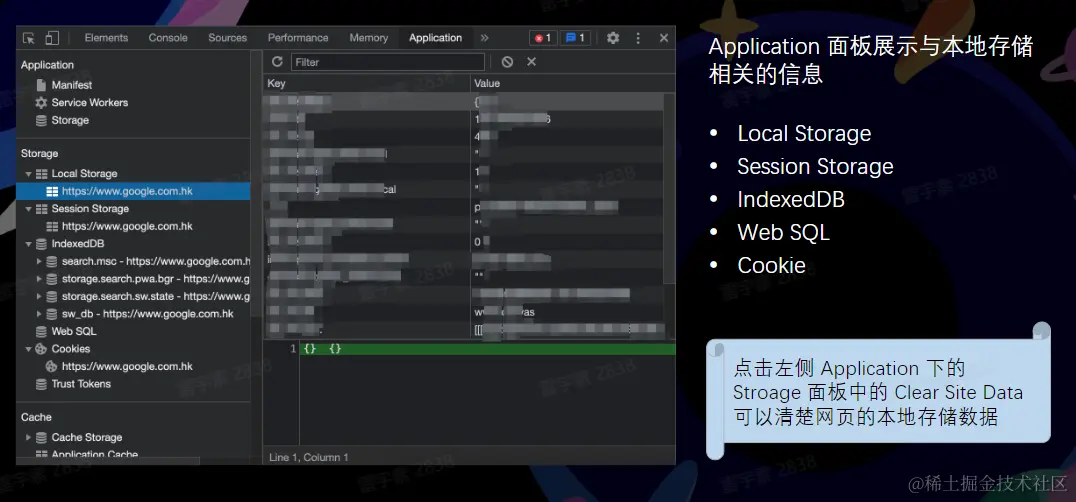Click the Service Workers gear icon
The image size is (1076, 502).
click(41, 102)
